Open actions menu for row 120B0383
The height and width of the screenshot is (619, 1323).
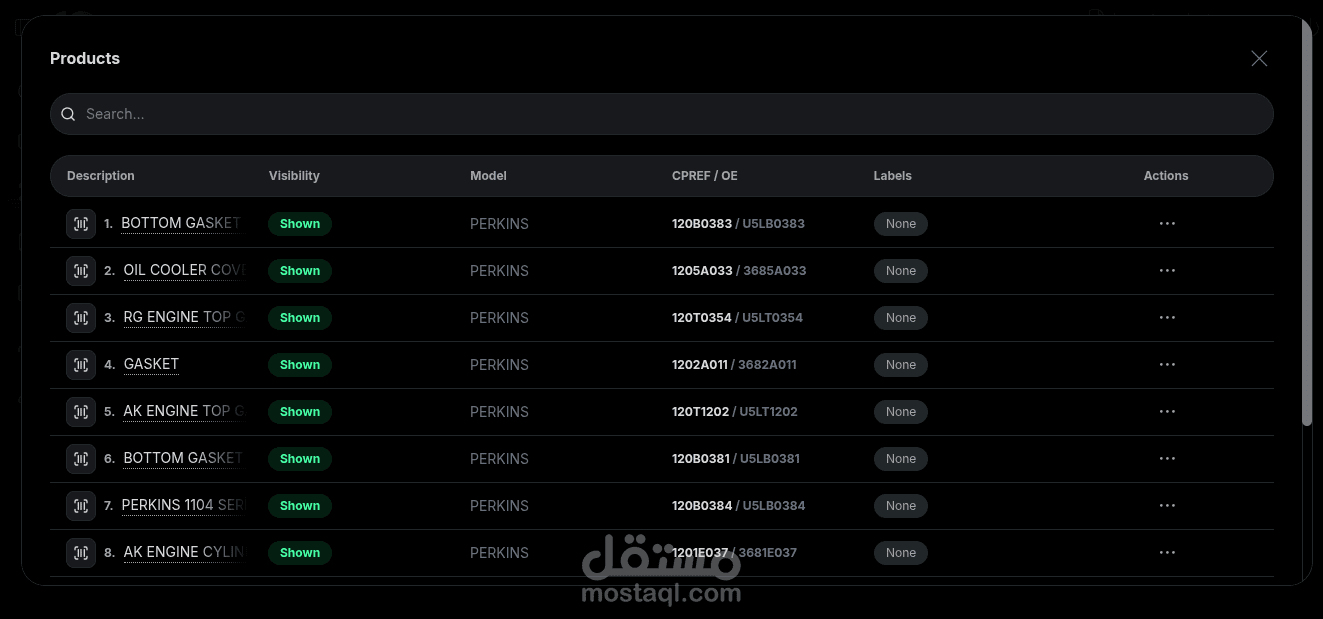[x=1167, y=224]
